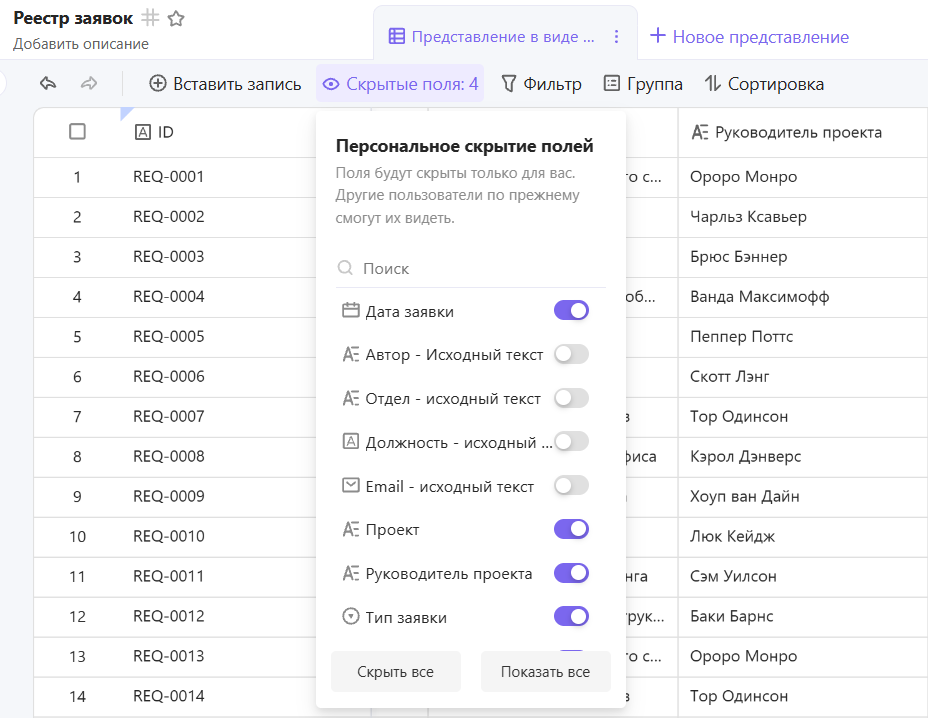Click cell REQ-0004
The image size is (928, 718).
coord(169,297)
